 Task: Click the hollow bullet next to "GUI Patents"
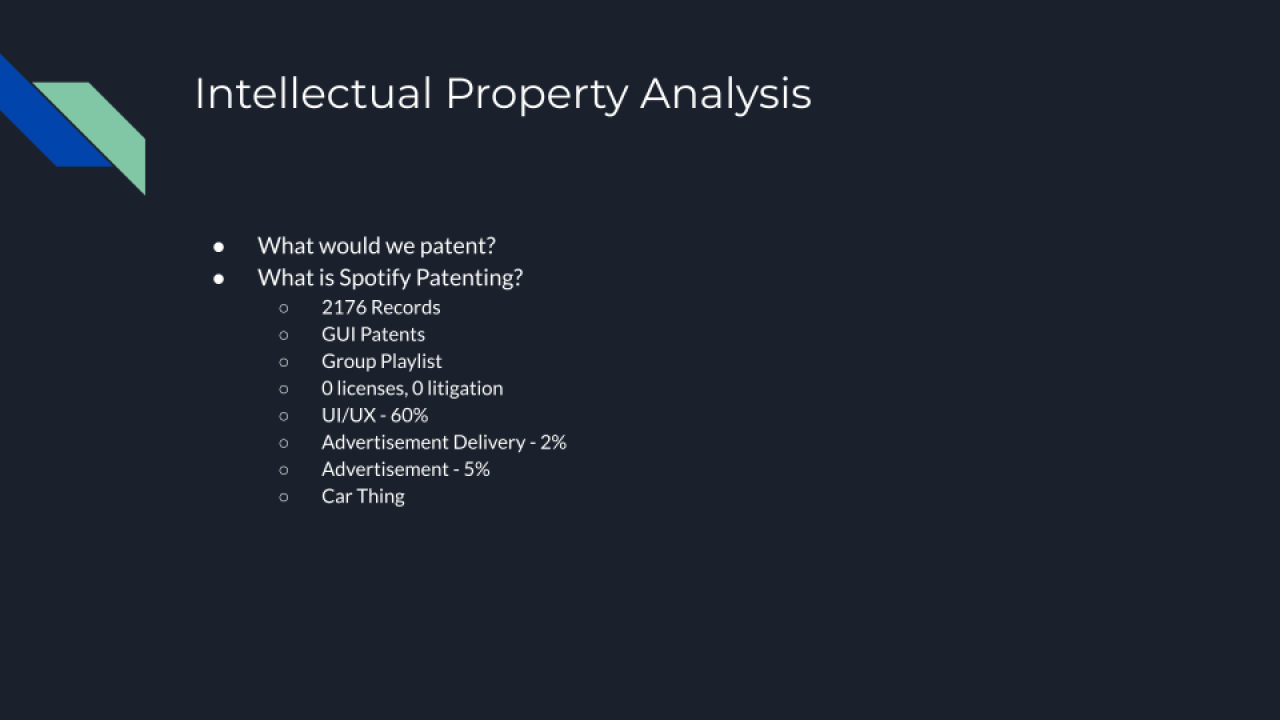click(284, 335)
